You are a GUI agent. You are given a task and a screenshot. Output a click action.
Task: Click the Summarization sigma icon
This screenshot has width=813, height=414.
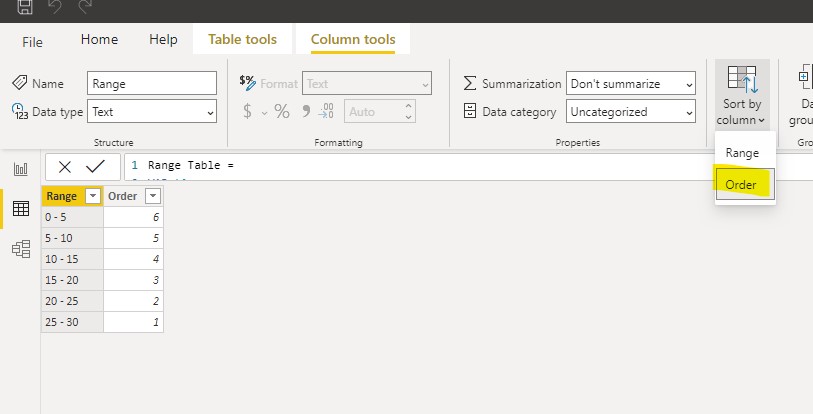(470, 83)
